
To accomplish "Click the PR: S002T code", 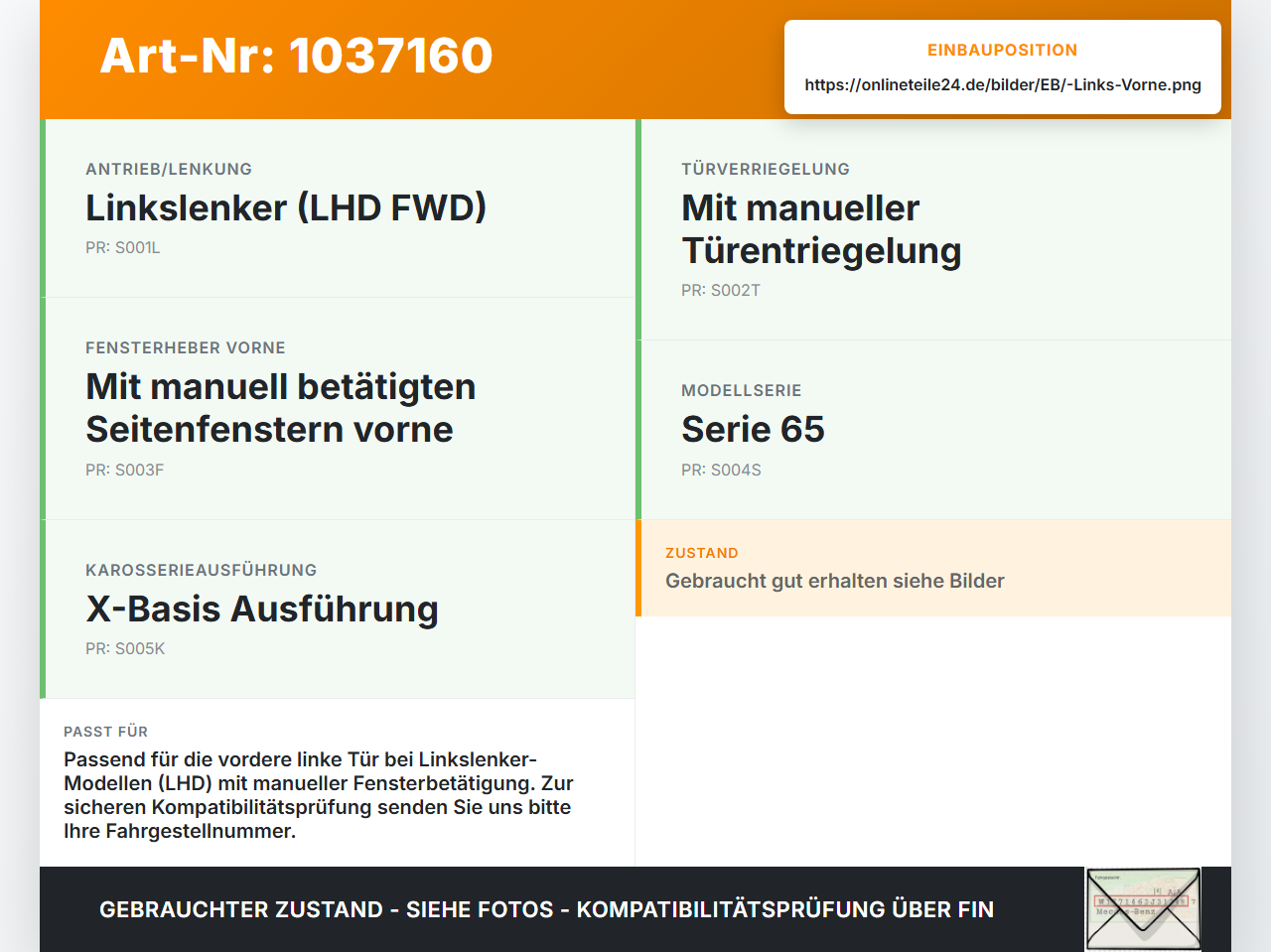I will click(721, 290).
